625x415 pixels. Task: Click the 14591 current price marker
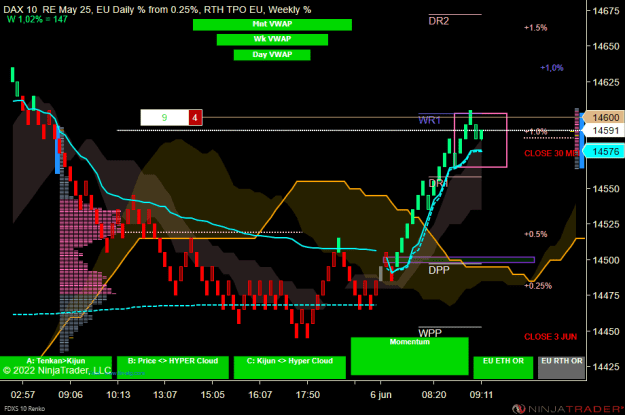(x=604, y=130)
